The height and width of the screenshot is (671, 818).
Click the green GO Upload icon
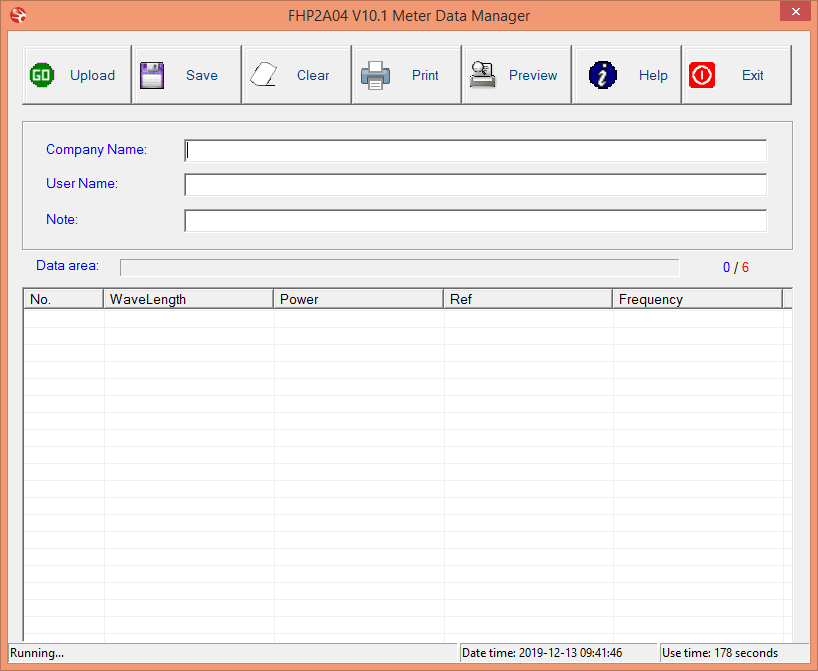coord(42,75)
